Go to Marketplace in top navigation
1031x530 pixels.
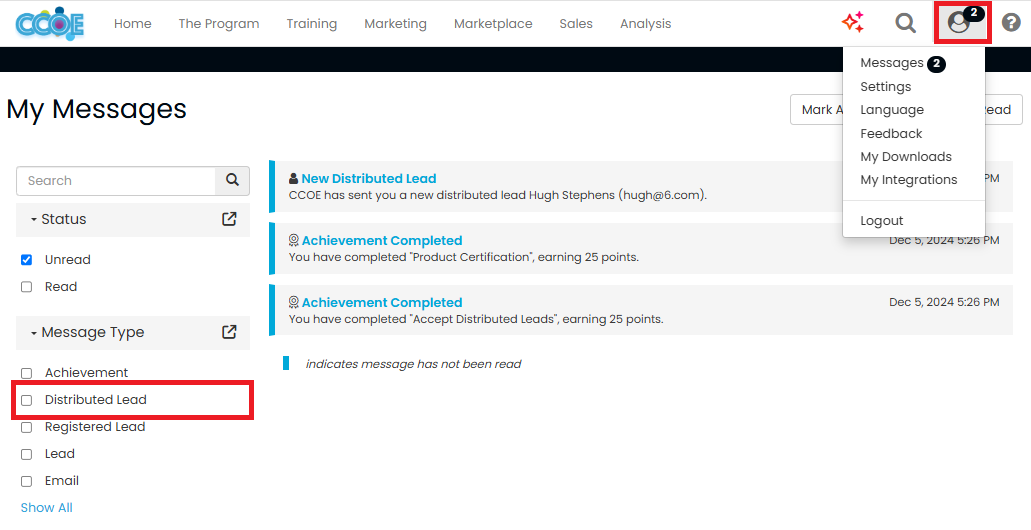click(x=493, y=24)
